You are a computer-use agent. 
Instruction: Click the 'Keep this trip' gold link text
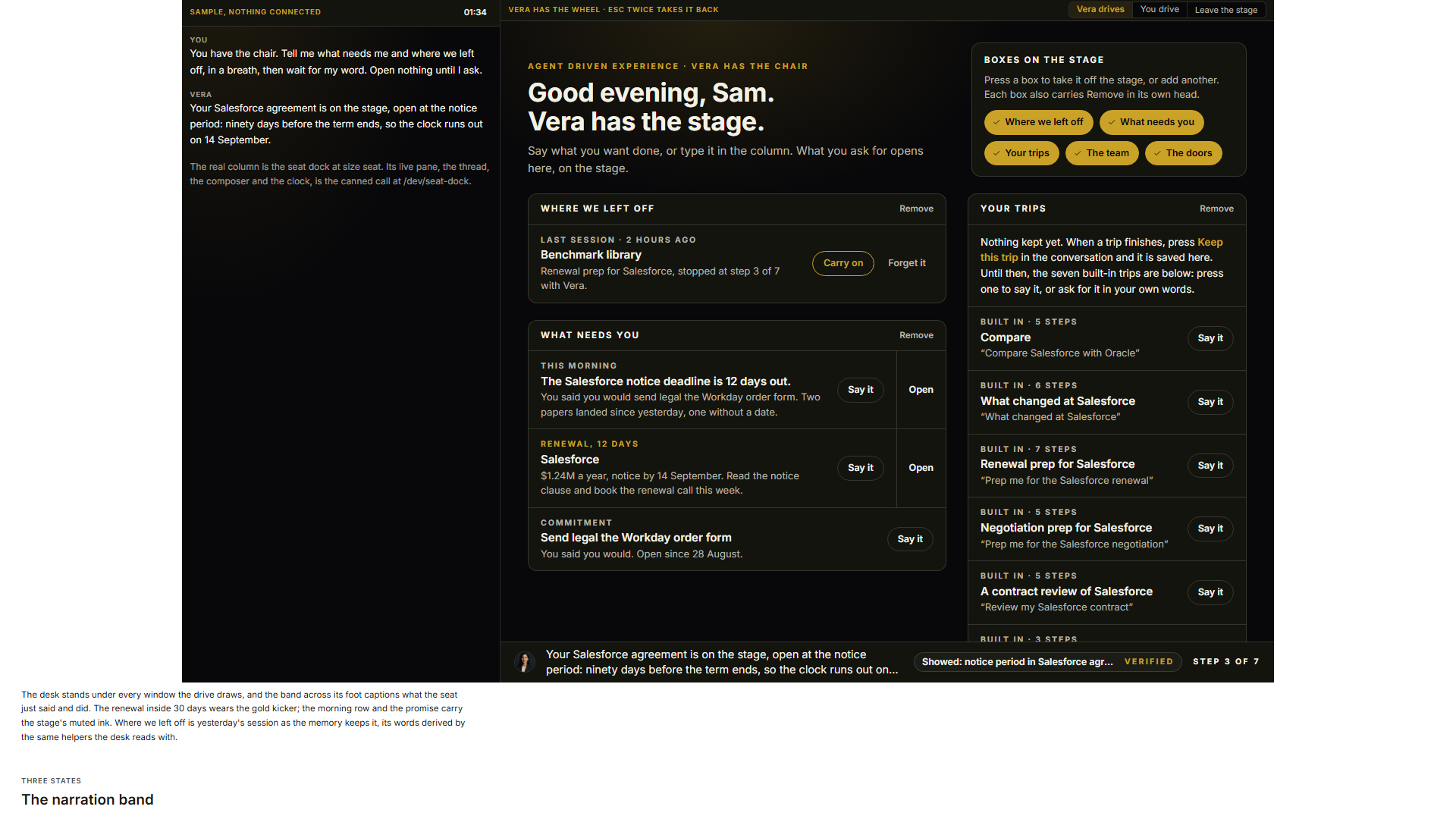click(x=1210, y=243)
